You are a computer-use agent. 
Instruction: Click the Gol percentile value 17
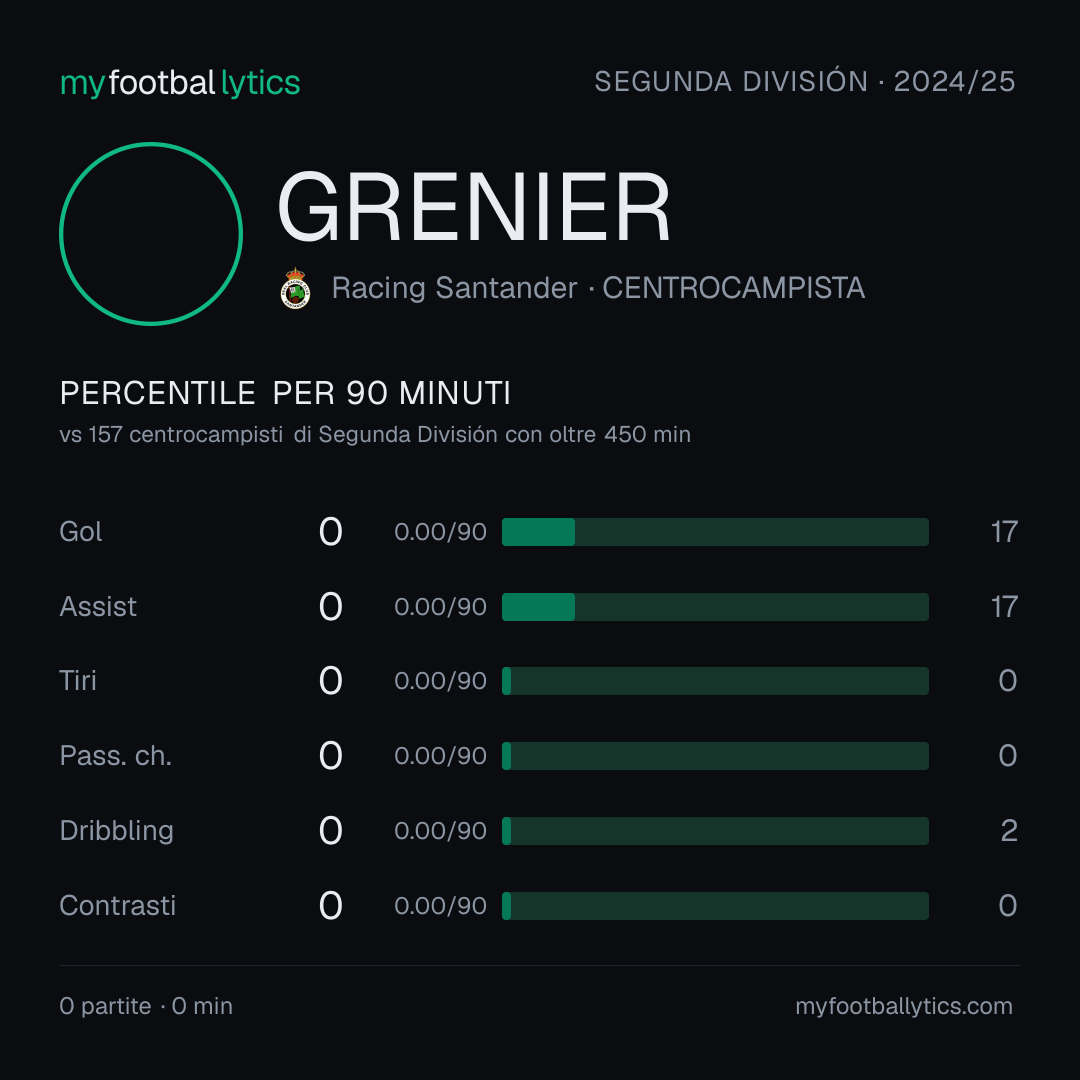(x=1004, y=532)
